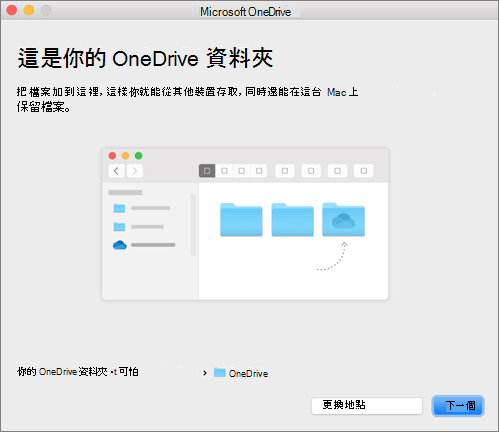Click the illustration of the Finder window

click(245, 224)
